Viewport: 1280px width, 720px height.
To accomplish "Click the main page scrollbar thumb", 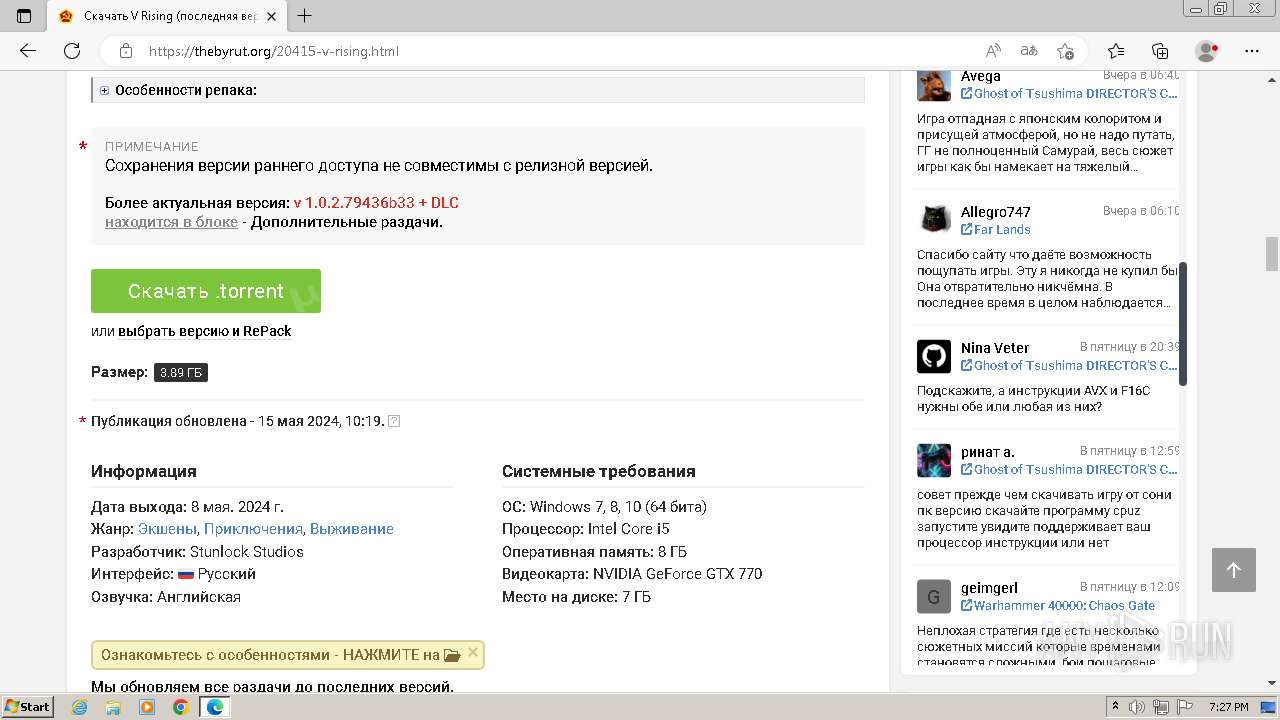I will (1272, 254).
